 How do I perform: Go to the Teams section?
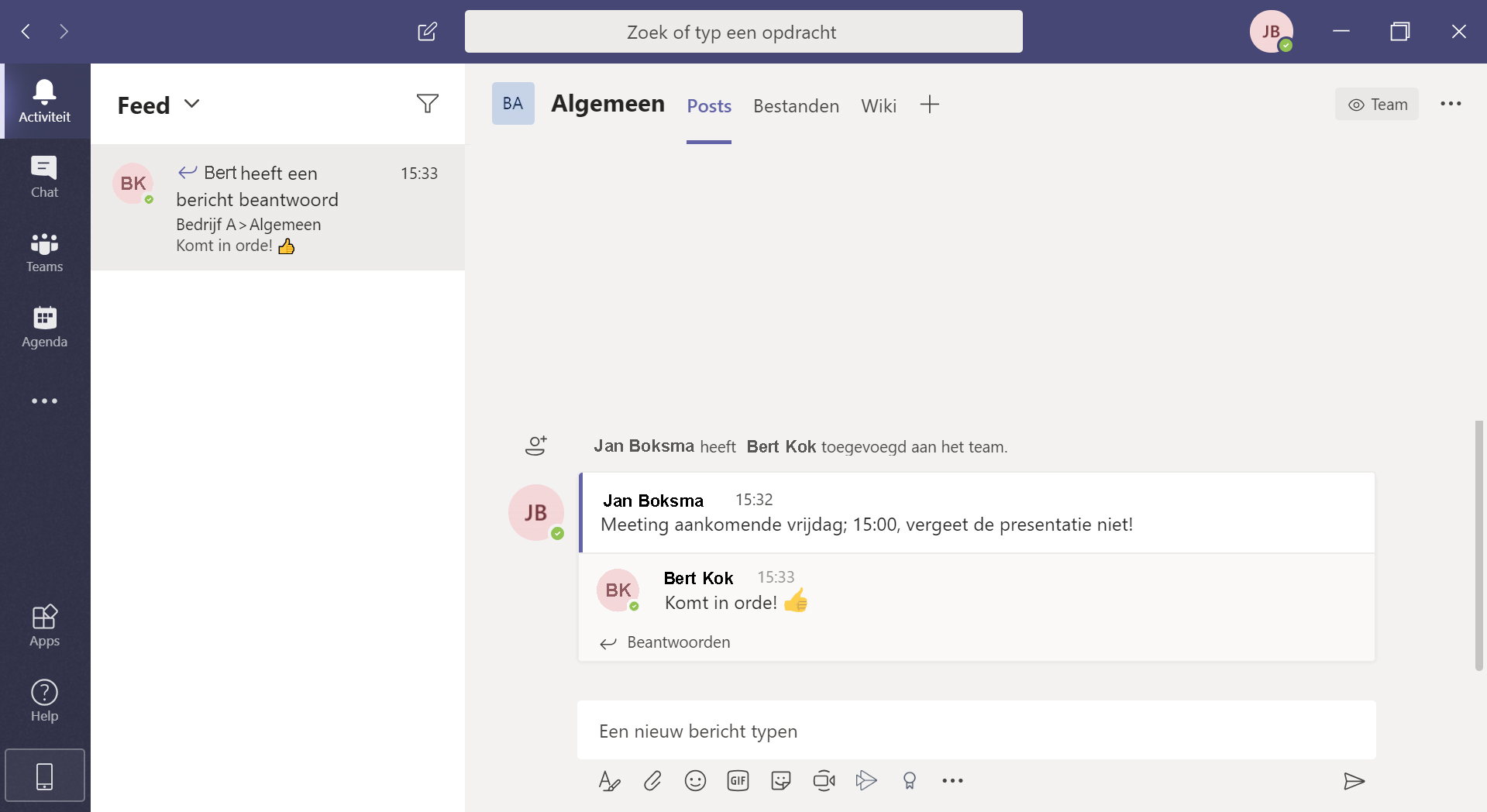tap(45, 253)
